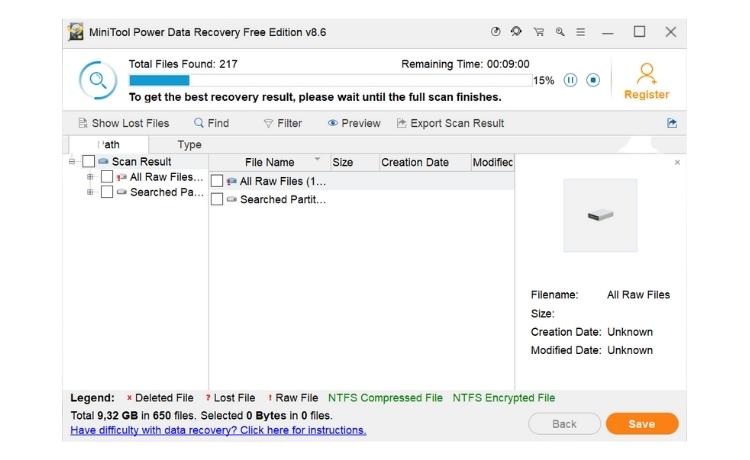Check the Scan Result root checkbox

pyautogui.click(x=88, y=161)
